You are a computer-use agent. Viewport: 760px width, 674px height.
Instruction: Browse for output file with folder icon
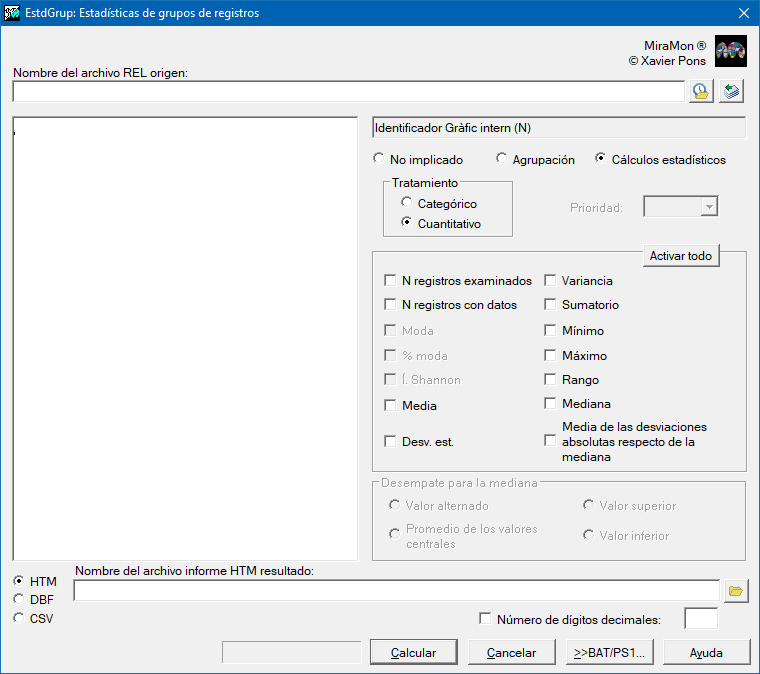736,591
